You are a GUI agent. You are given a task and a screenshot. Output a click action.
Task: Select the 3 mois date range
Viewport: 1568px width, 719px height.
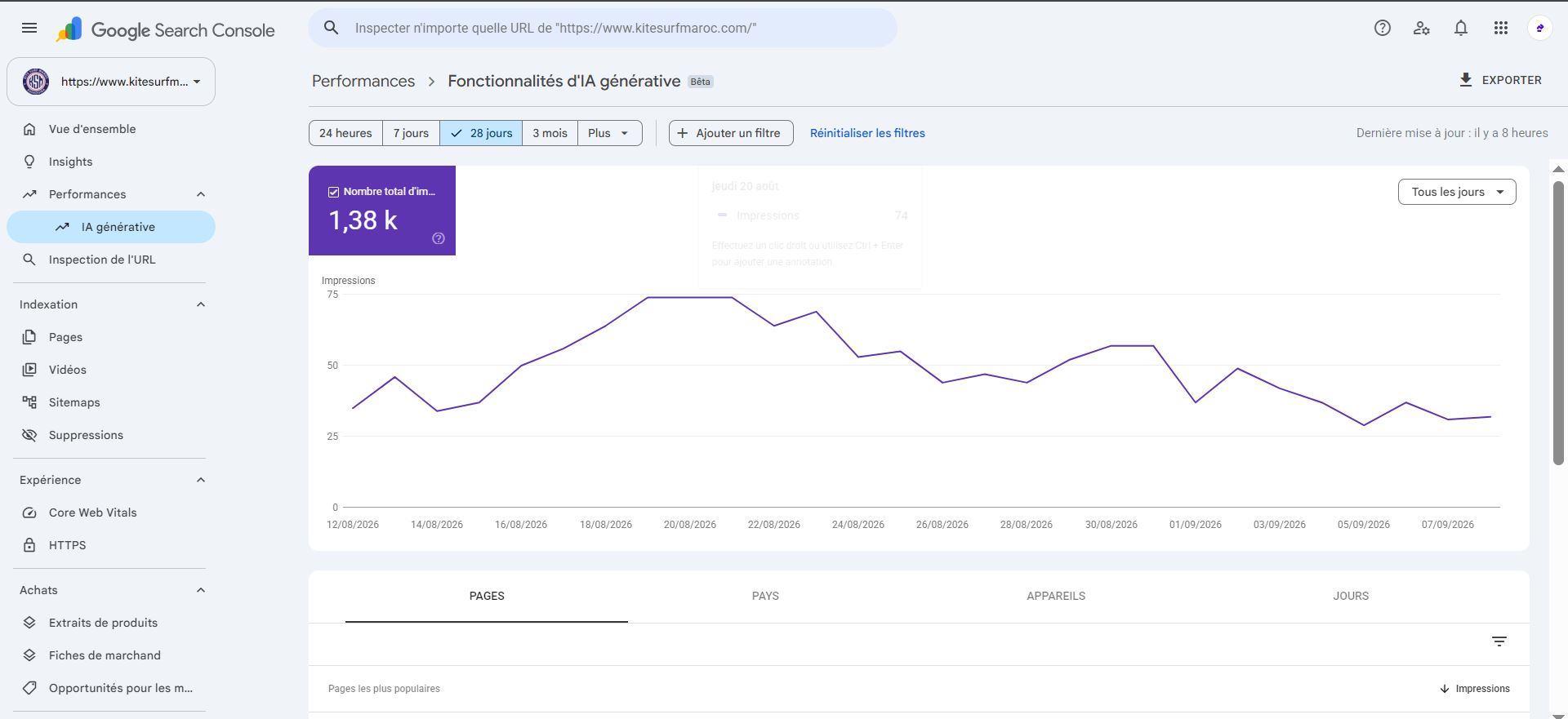pos(550,133)
